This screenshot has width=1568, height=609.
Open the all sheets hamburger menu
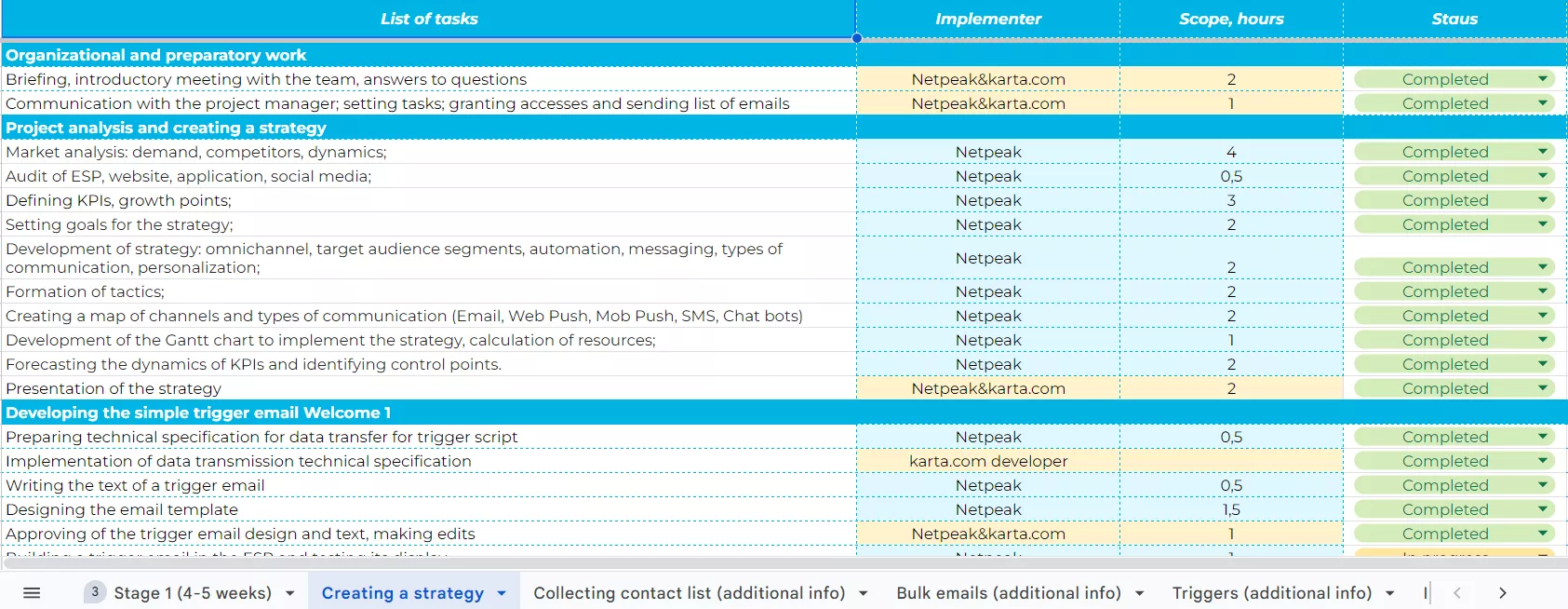(x=32, y=593)
